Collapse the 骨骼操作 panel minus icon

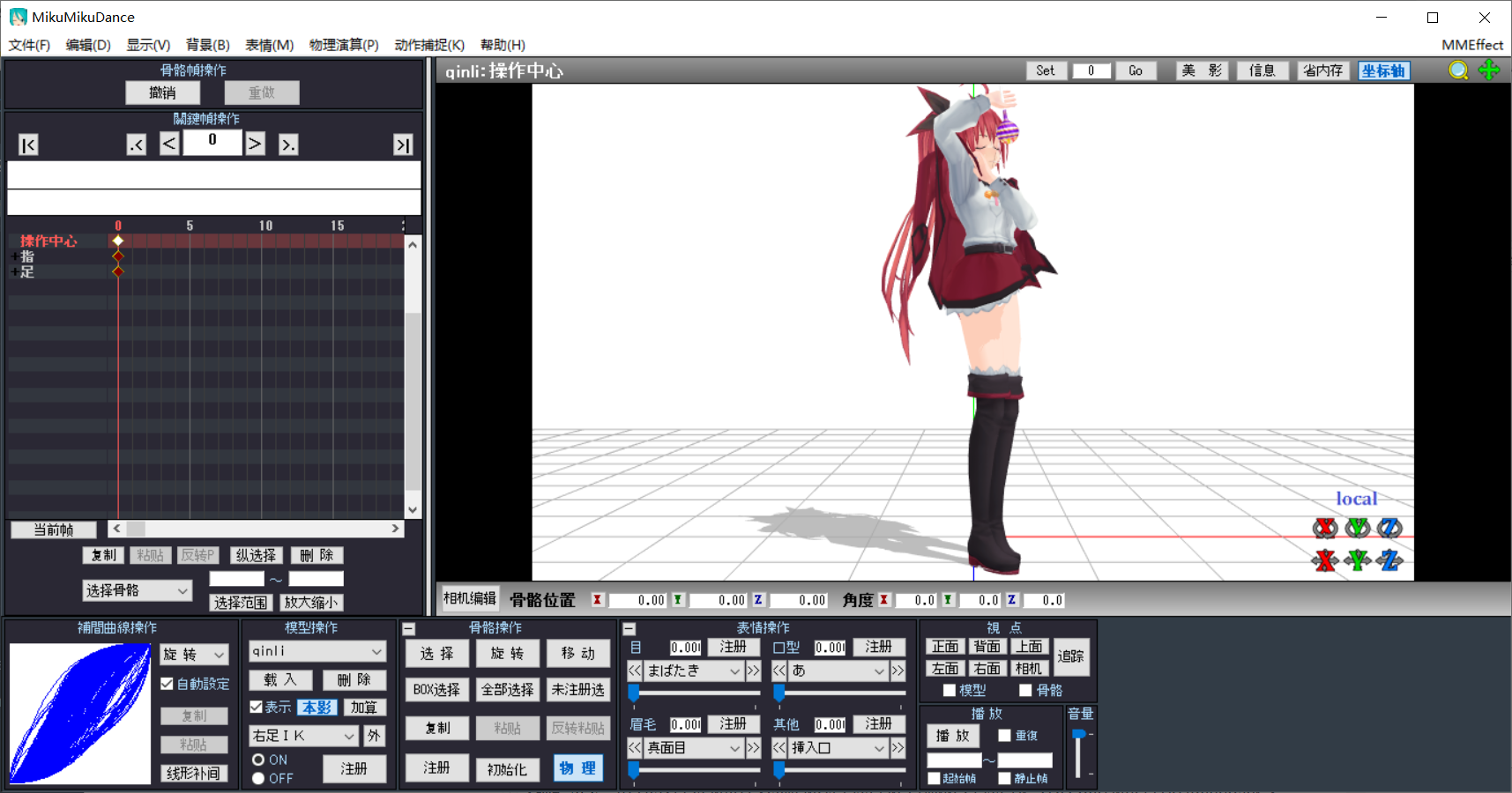tap(408, 629)
